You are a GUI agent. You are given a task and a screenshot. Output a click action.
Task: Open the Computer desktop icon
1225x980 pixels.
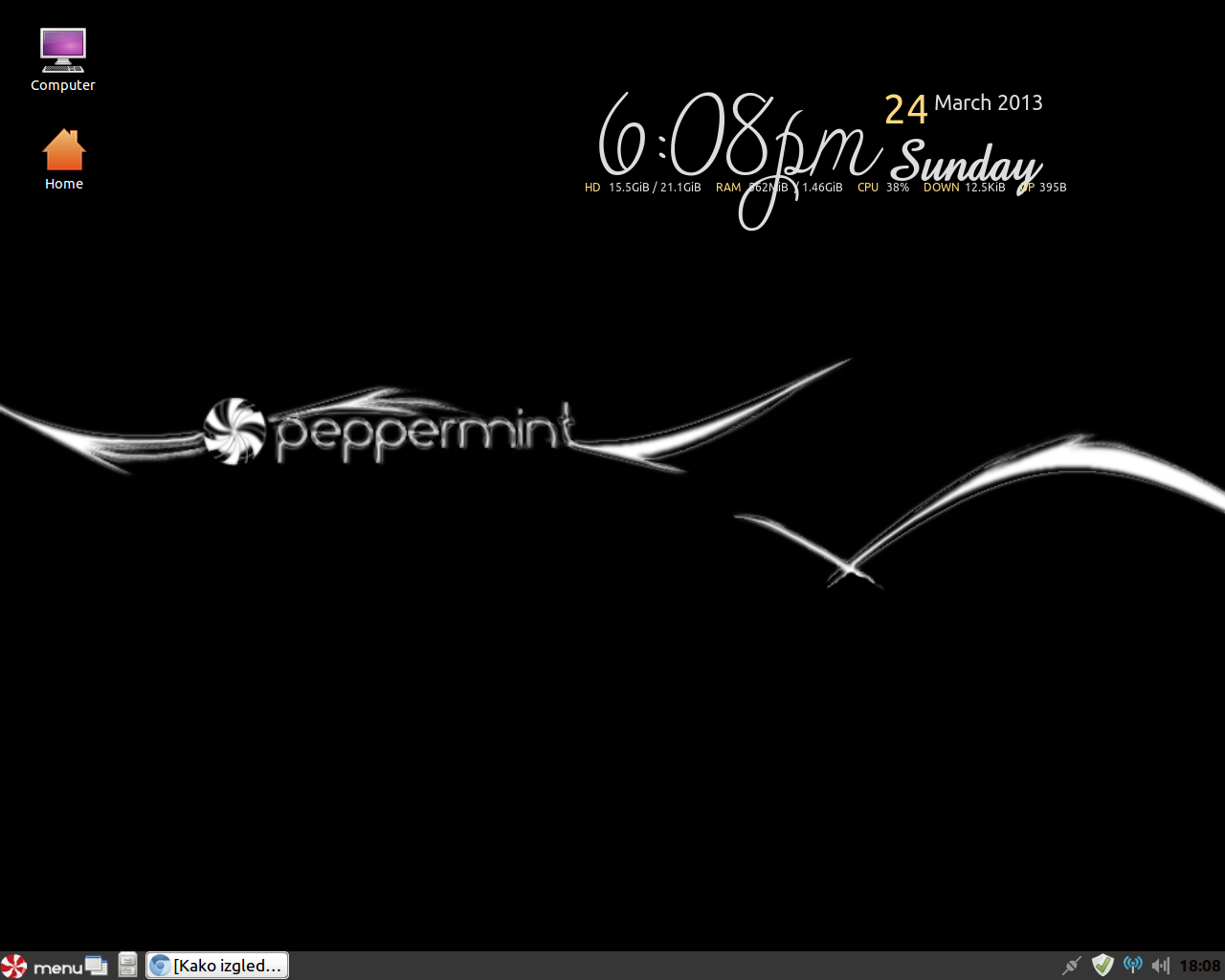[63, 59]
